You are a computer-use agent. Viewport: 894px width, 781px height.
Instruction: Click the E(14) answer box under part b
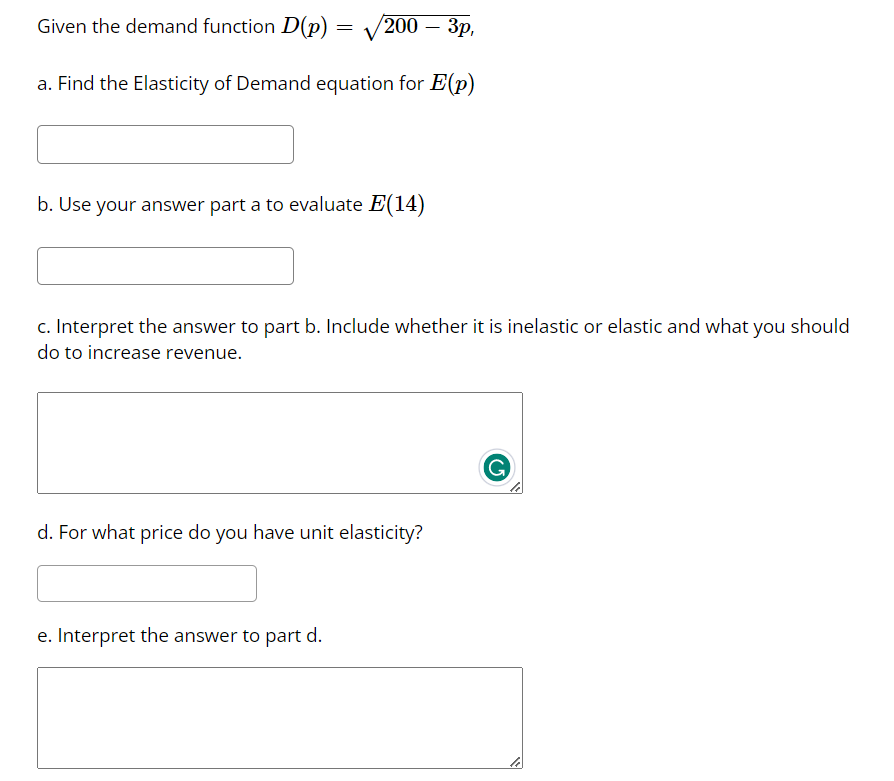click(165, 265)
